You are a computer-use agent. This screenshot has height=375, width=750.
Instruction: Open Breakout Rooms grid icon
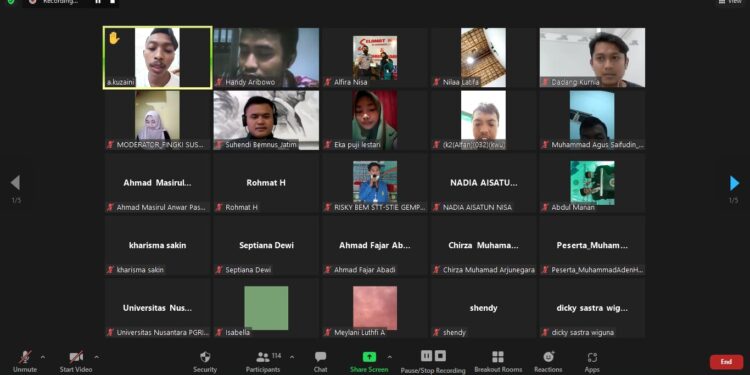pos(498,357)
